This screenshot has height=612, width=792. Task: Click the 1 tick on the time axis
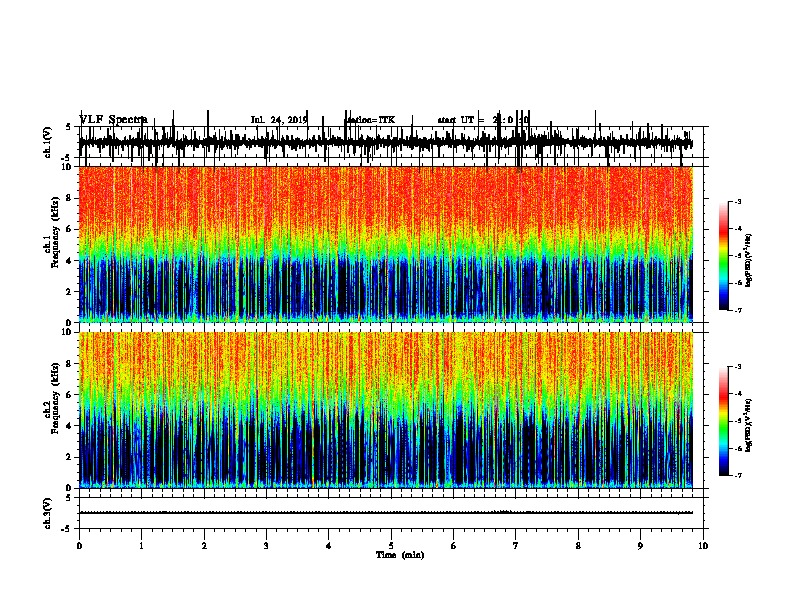141,546
